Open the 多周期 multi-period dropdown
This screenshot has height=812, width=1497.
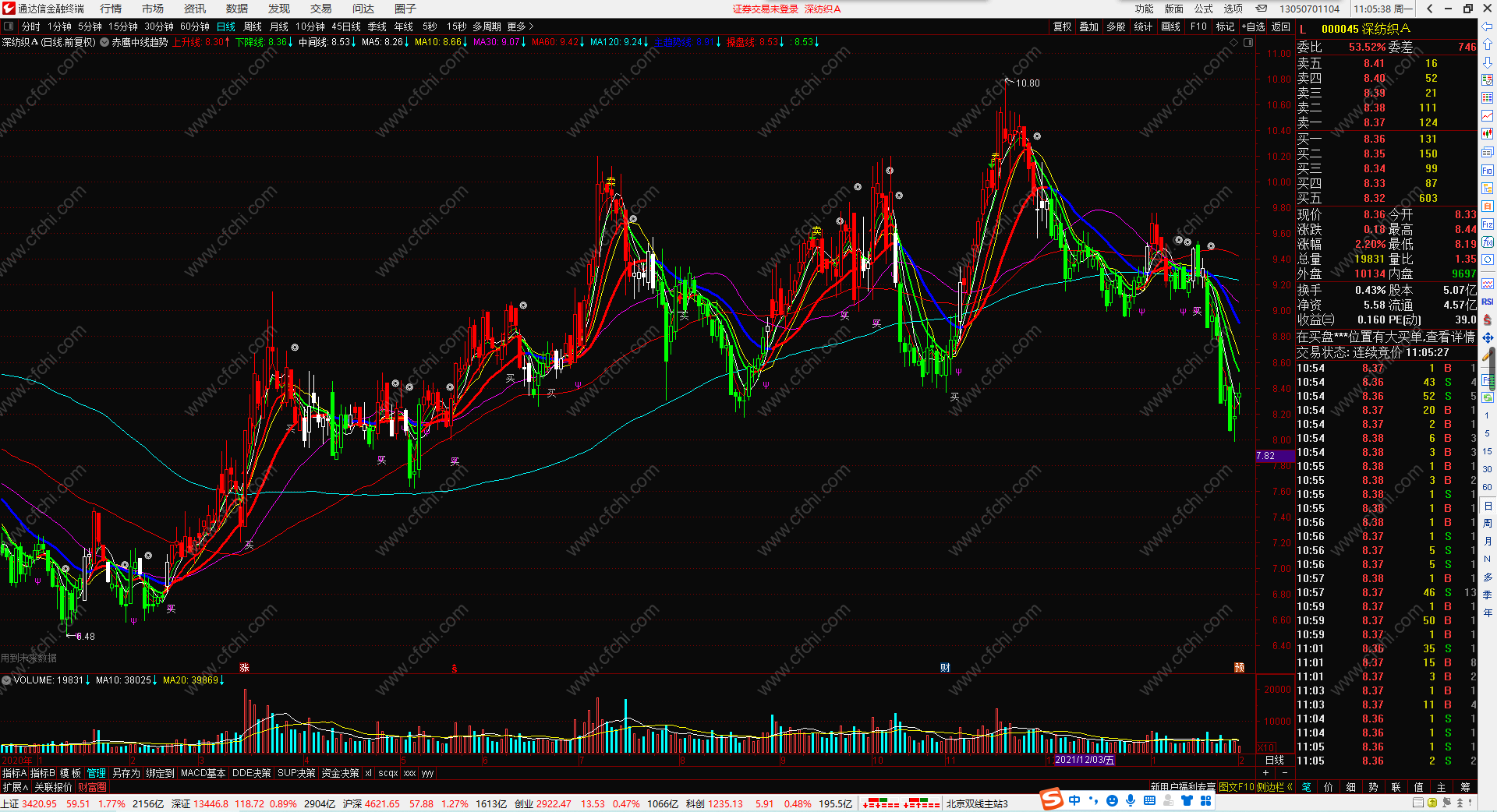coord(487,26)
